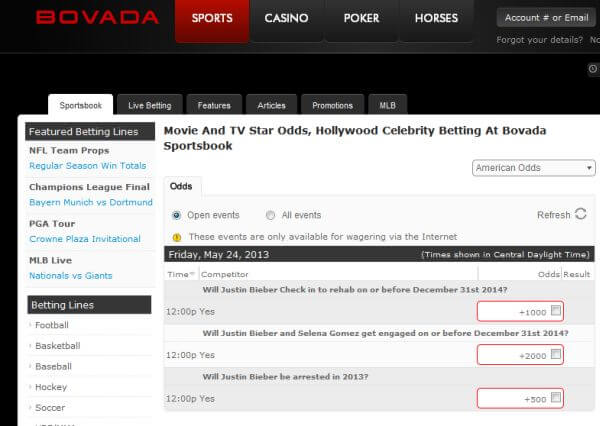Check the +1000 rehab odds checkbox

tap(556, 310)
